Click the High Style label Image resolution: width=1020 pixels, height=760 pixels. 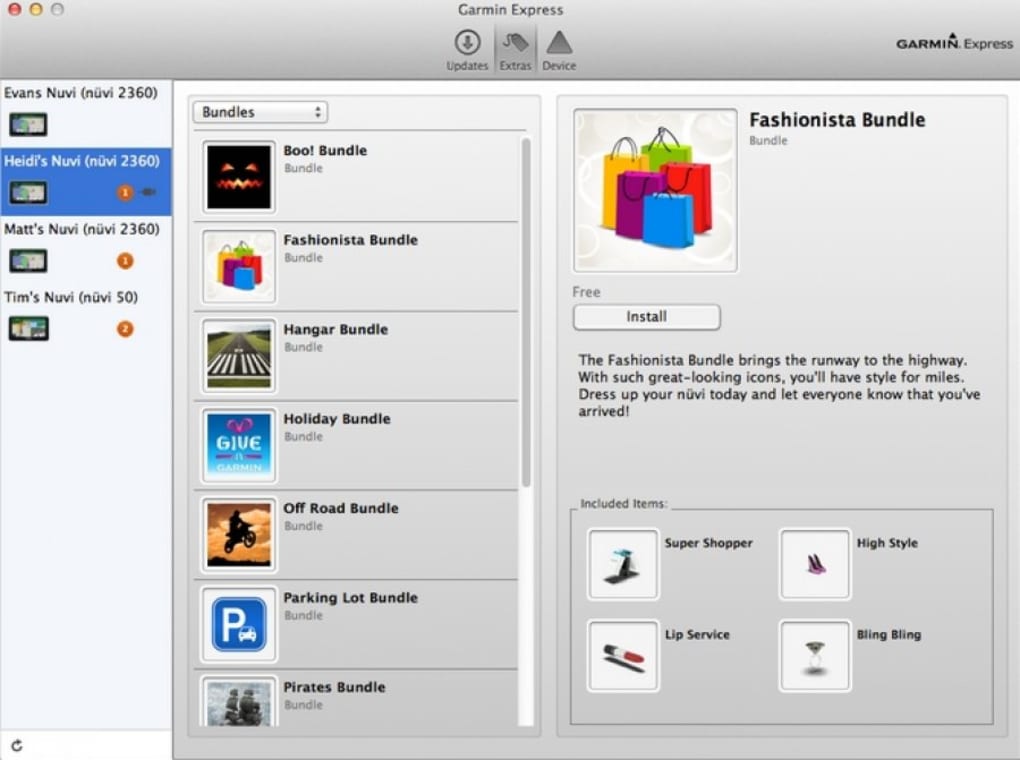(x=887, y=543)
